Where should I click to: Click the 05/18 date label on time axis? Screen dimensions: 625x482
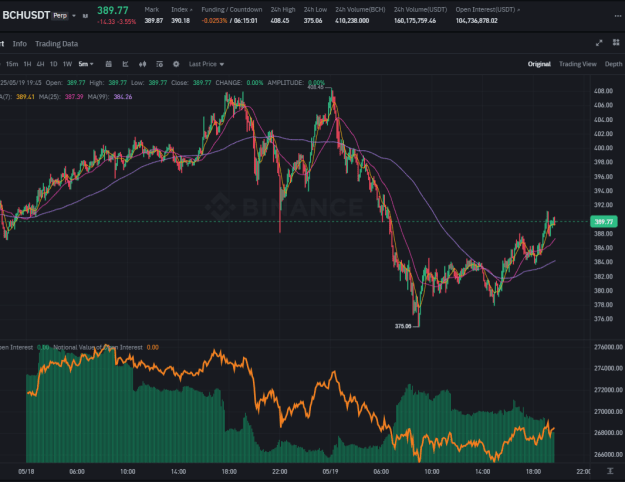(x=26, y=472)
